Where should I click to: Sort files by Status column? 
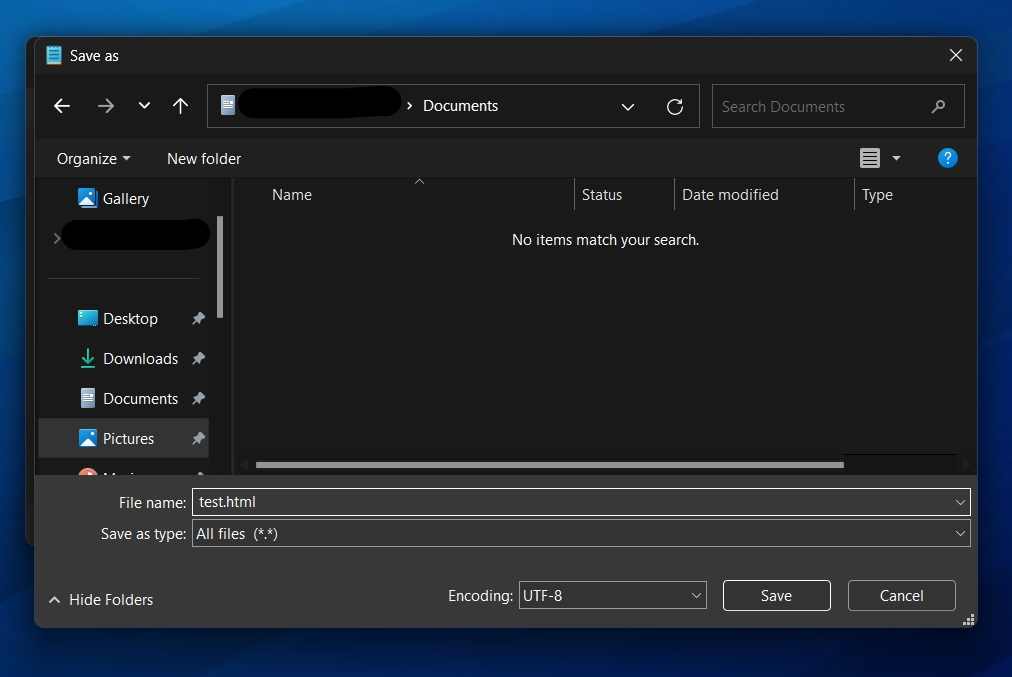click(602, 195)
